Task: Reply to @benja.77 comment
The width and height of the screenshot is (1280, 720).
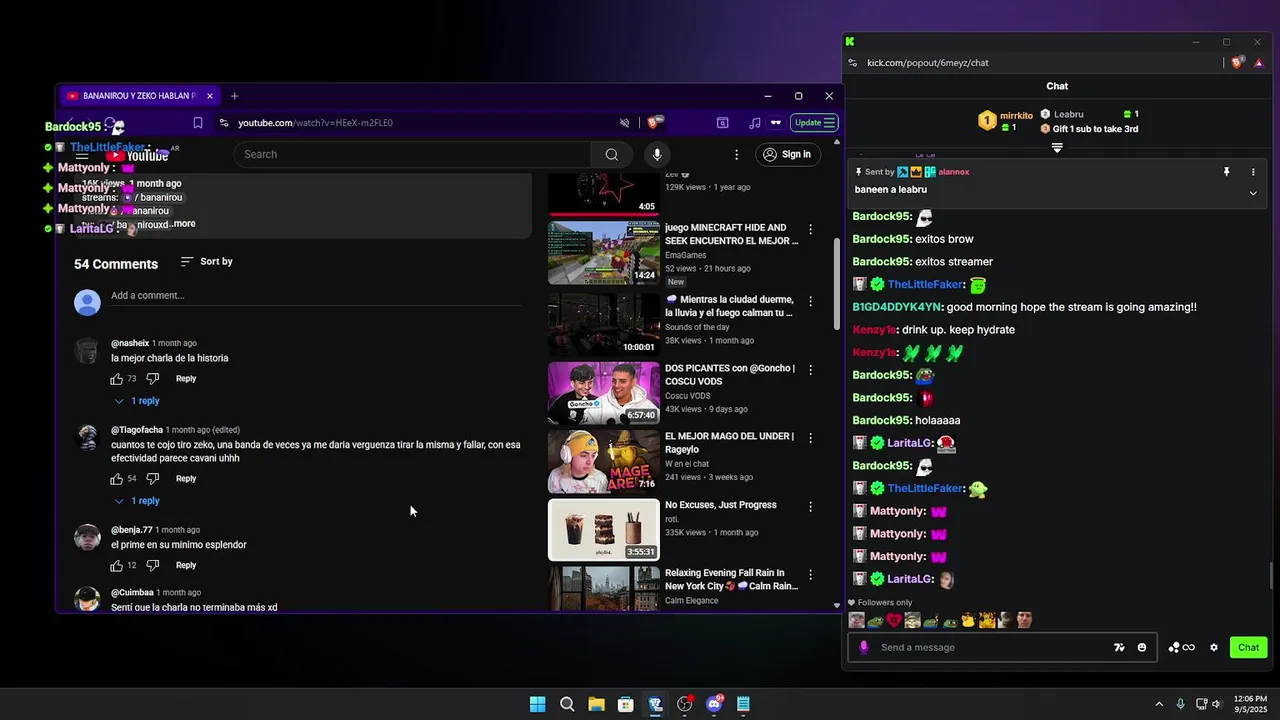Action: coord(186,566)
